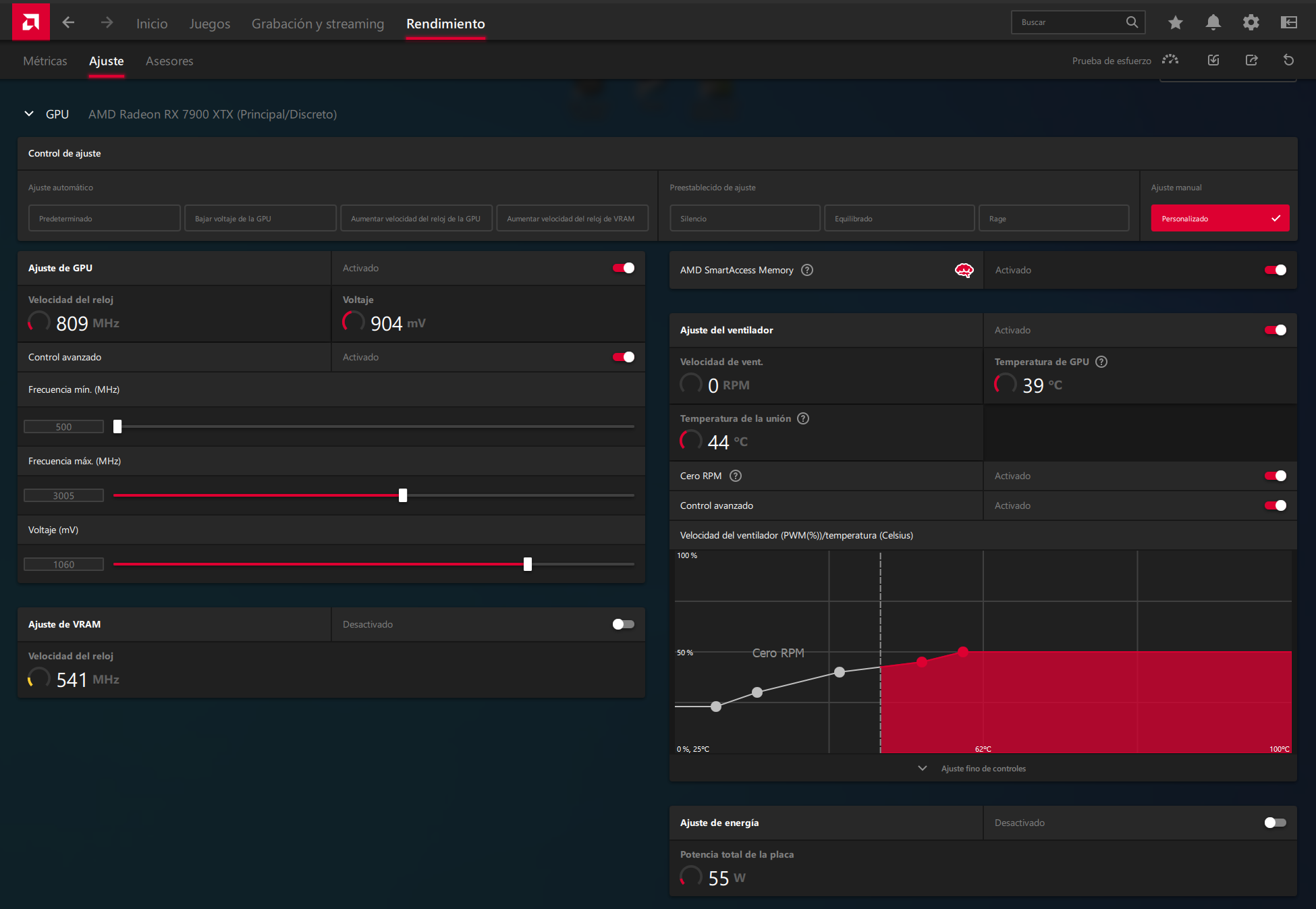Select Predeterminado auto tuning

105,219
